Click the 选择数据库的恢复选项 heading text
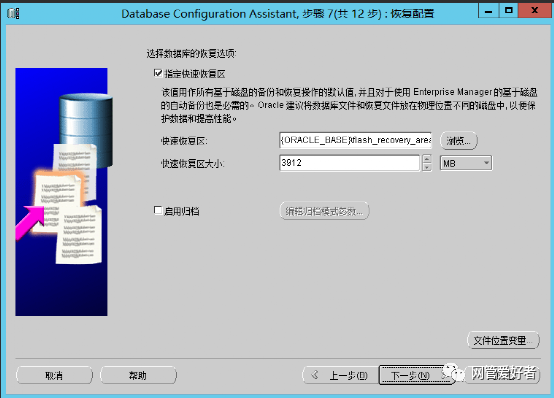Viewport: 554px width, 398px height. click(191, 54)
